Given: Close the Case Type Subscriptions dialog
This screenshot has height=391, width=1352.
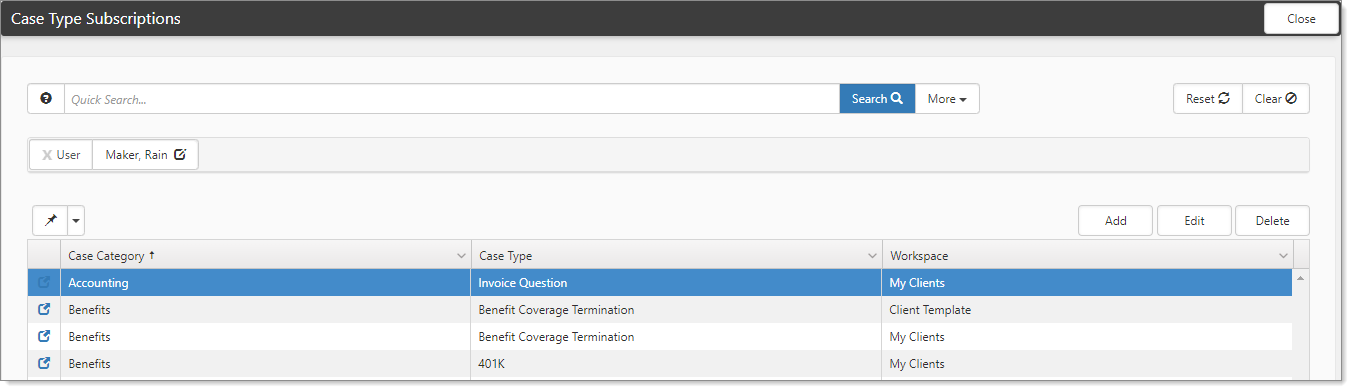Looking at the screenshot, I should click(x=1302, y=19).
